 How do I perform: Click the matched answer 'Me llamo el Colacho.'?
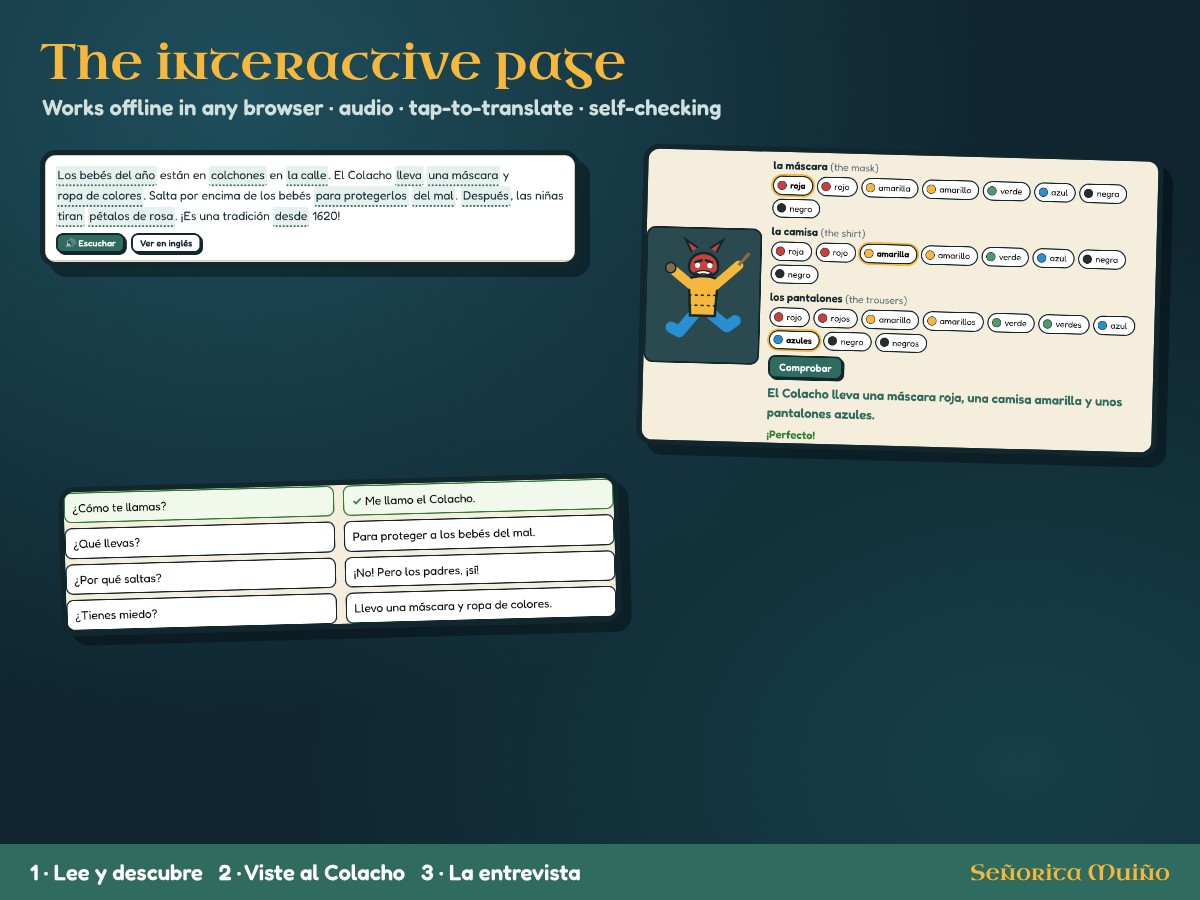[x=478, y=498]
